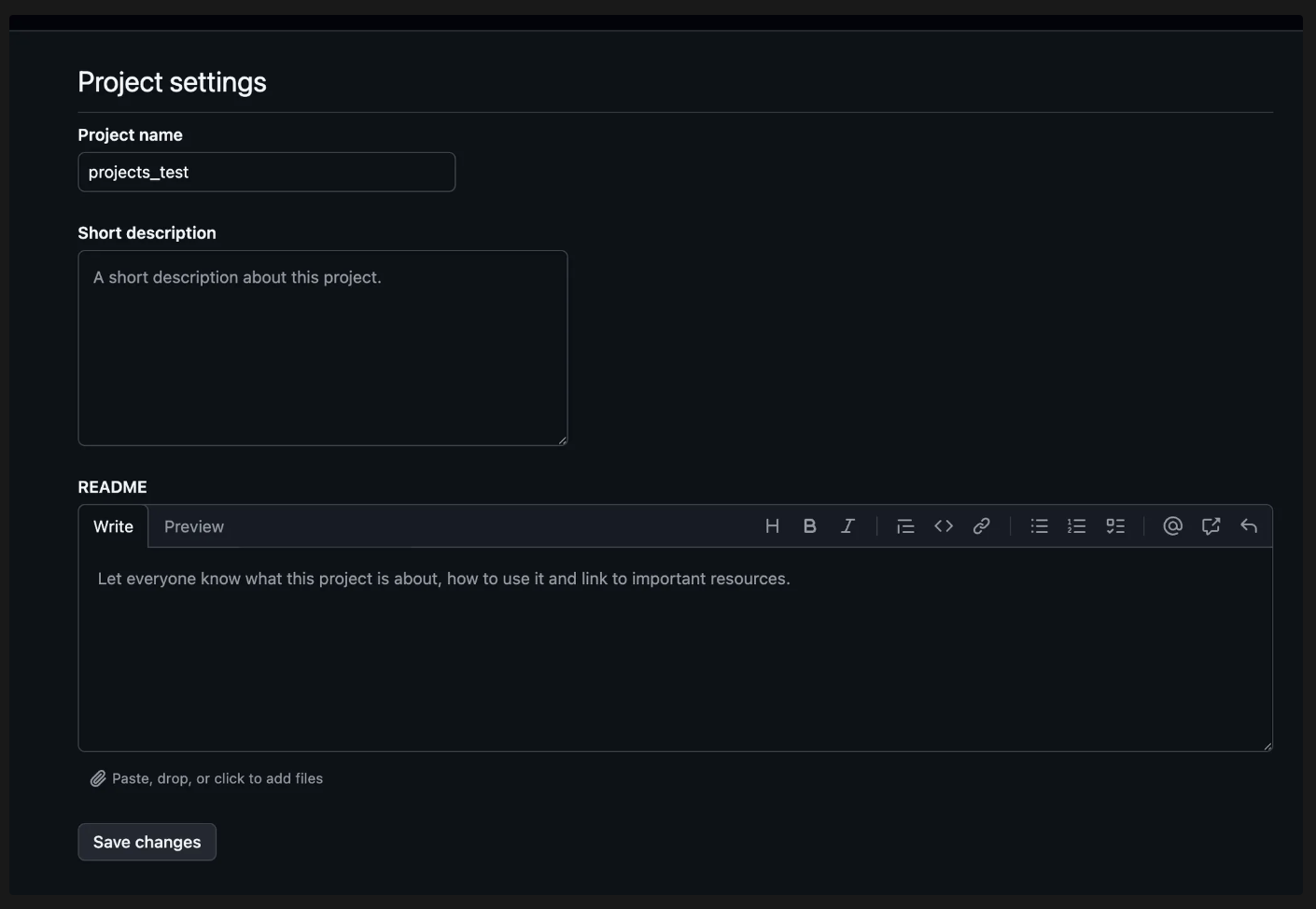Create a numbered list in README

point(1076,525)
